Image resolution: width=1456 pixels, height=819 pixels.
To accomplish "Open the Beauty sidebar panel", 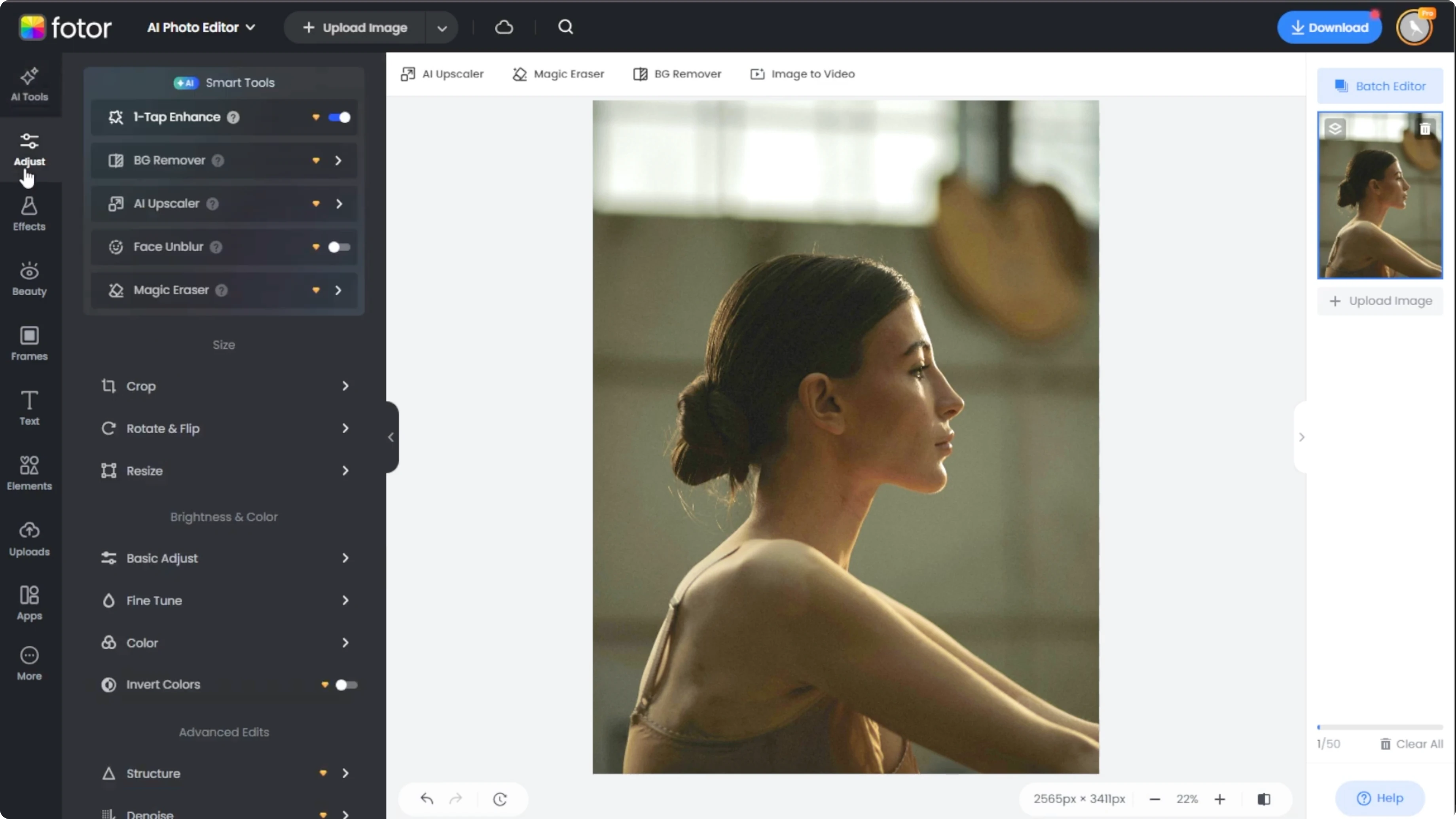I will tap(29, 279).
